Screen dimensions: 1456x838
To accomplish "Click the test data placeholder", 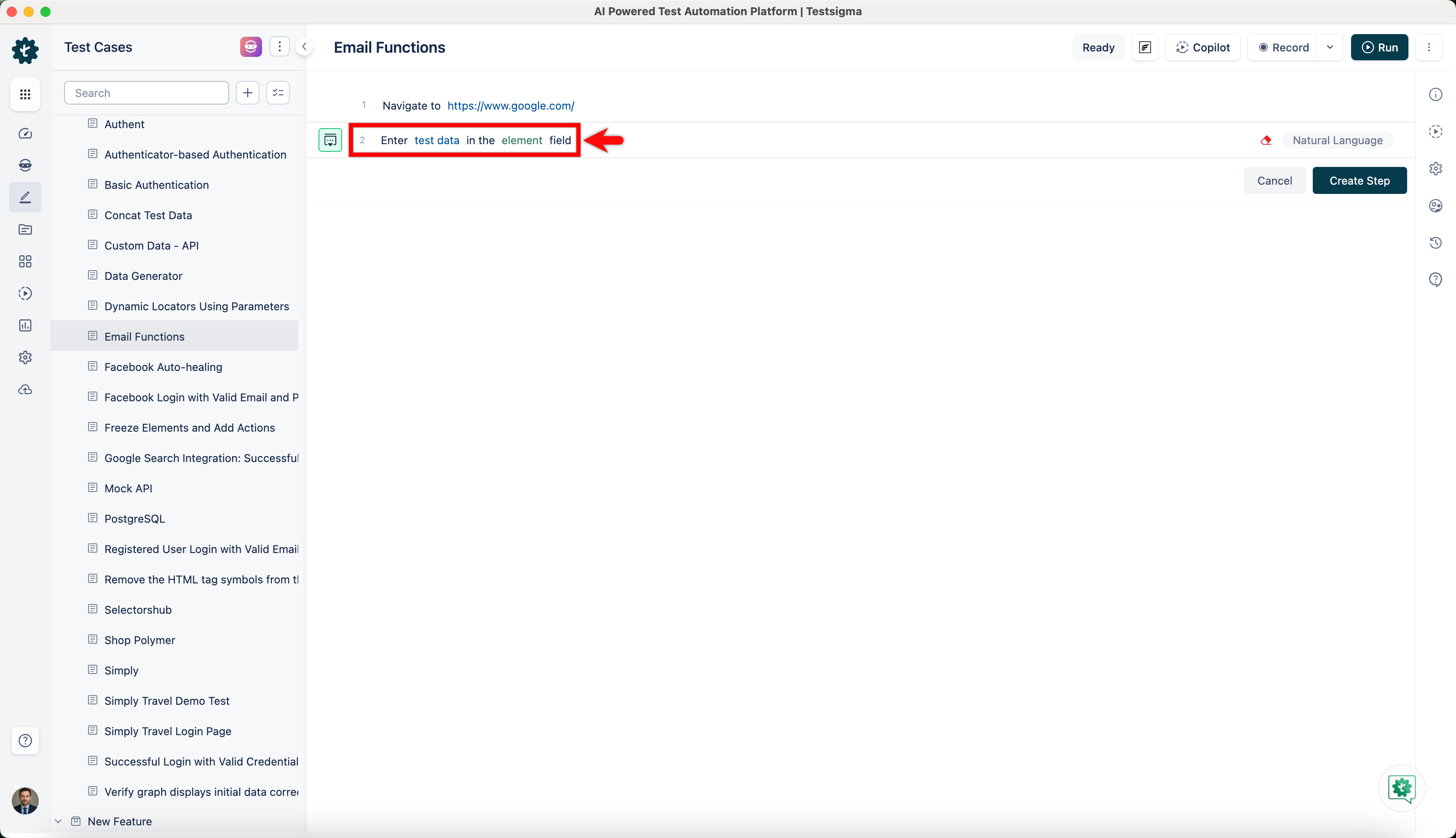I will tap(436, 140).
